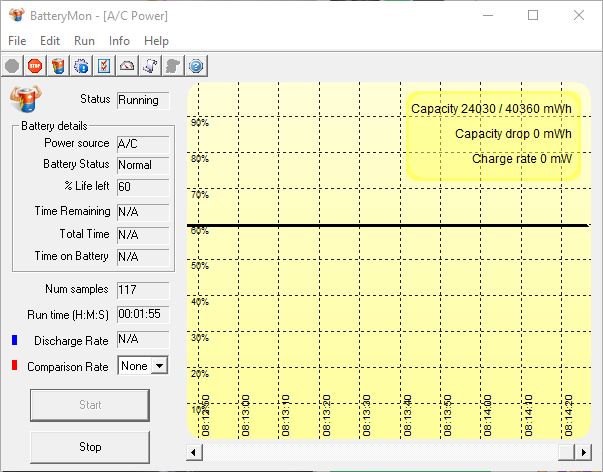Click the Num samples value field
The image size is (603, 472).
(x=143, y=289)
